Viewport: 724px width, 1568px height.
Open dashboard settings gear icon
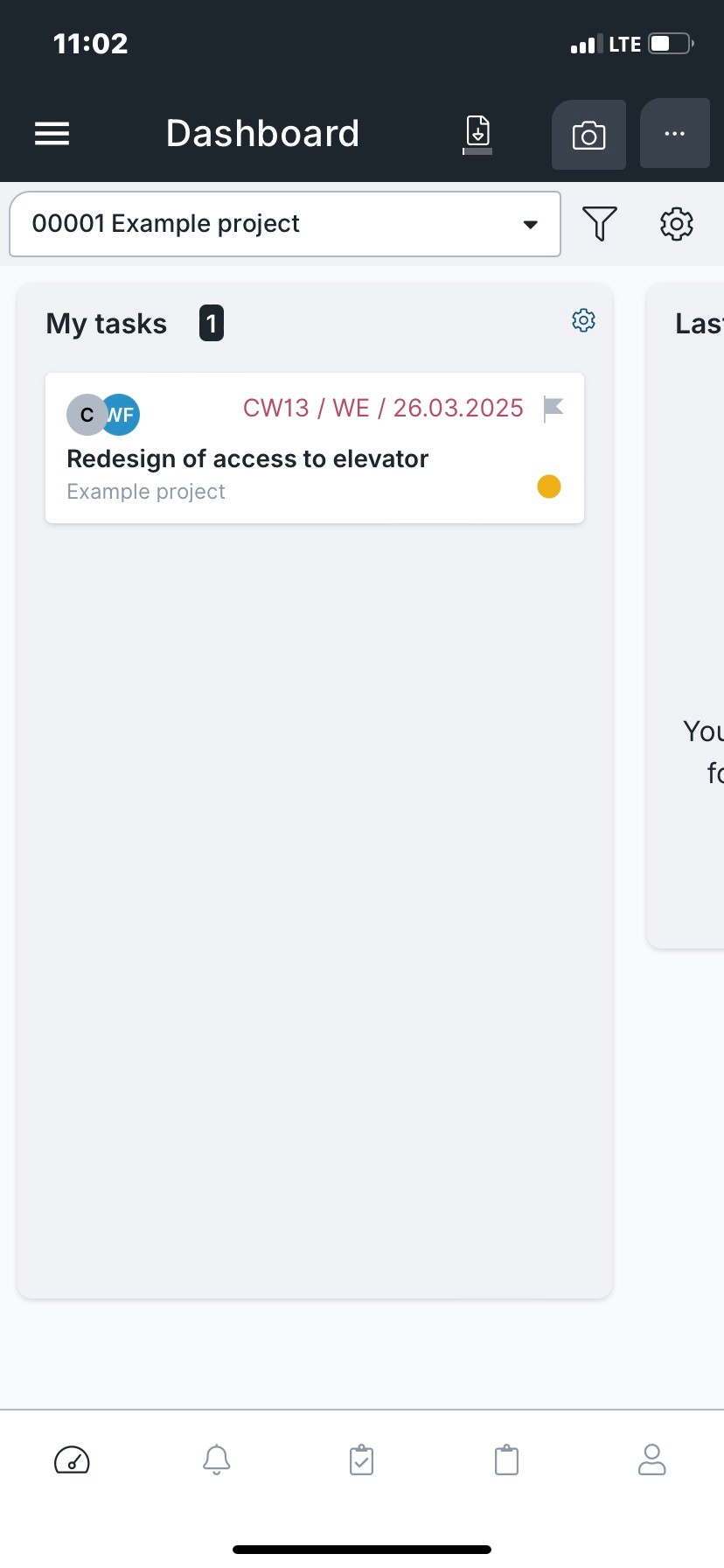tap(677, 224)
